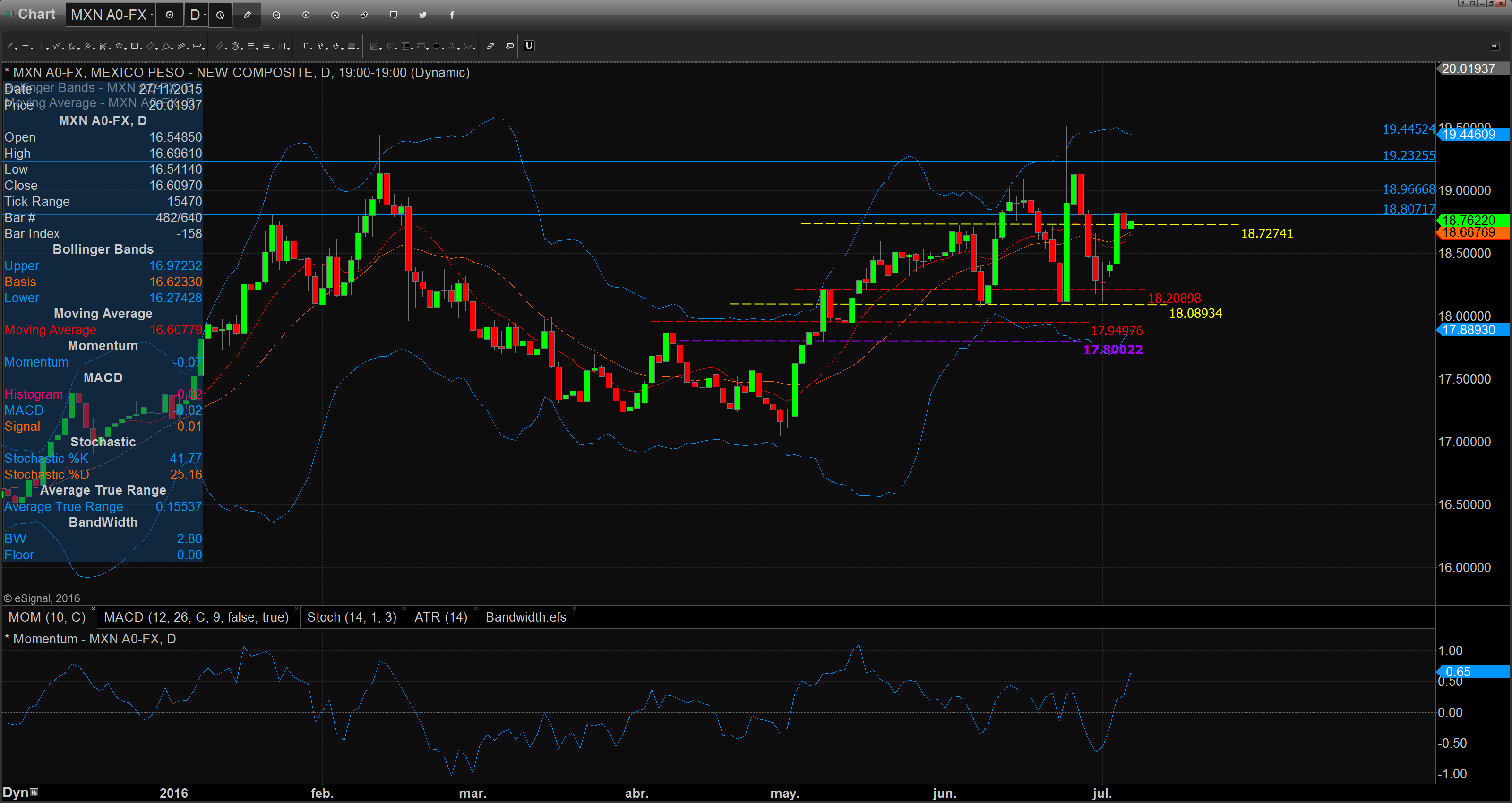1512x803 pixels.
Task: Click the 17.88930 blue price marker
Action: point(1473,330)
